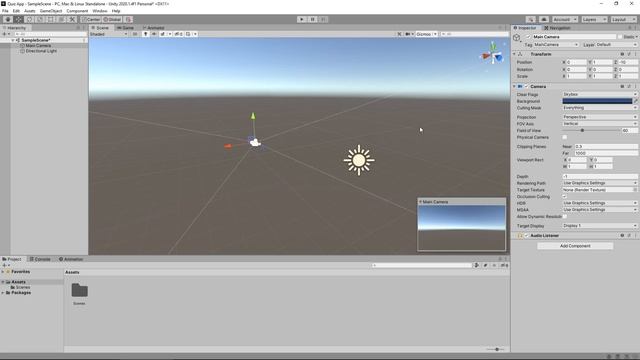Click the Step frame button
This screenshot has width=640, height=360.
tap(323, 19)
